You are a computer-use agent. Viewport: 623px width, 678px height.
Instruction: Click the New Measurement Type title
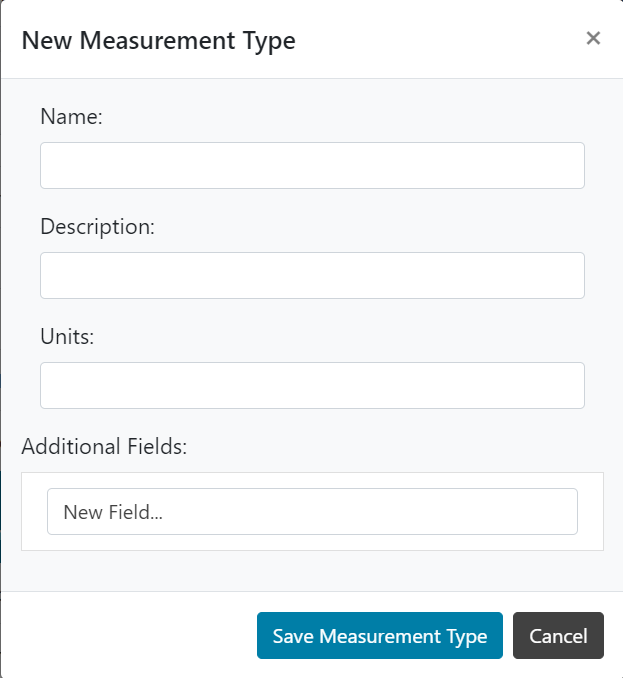pyautogui.click(x=158, y=40)
